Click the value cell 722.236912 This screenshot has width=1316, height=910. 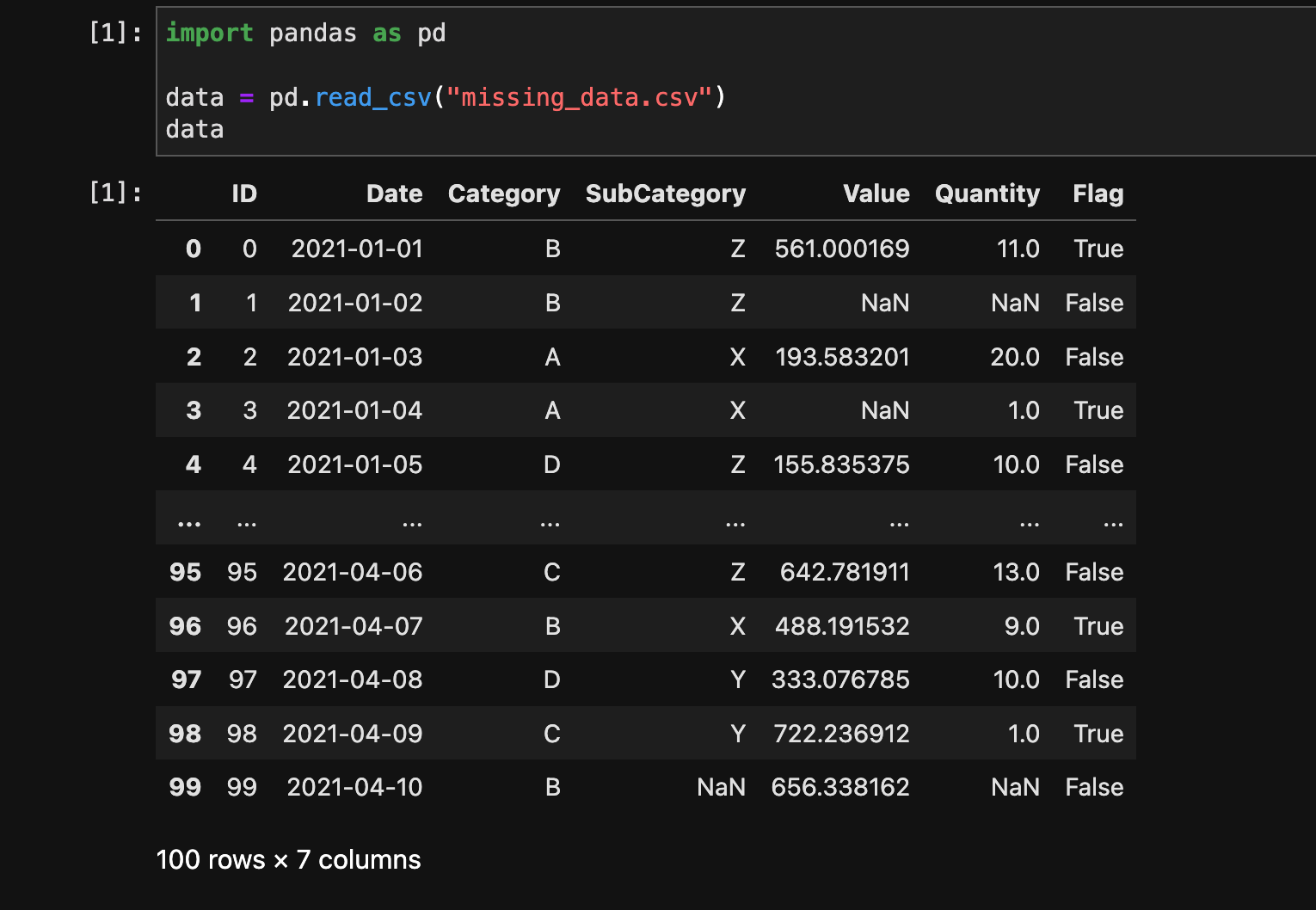point(841,734)
